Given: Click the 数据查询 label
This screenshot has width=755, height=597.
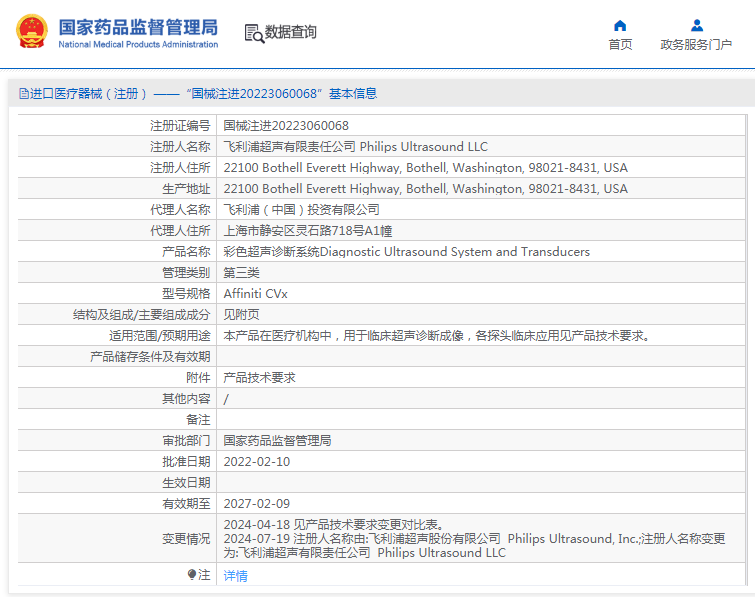Looking at the screenshot, I should [290, 32].
